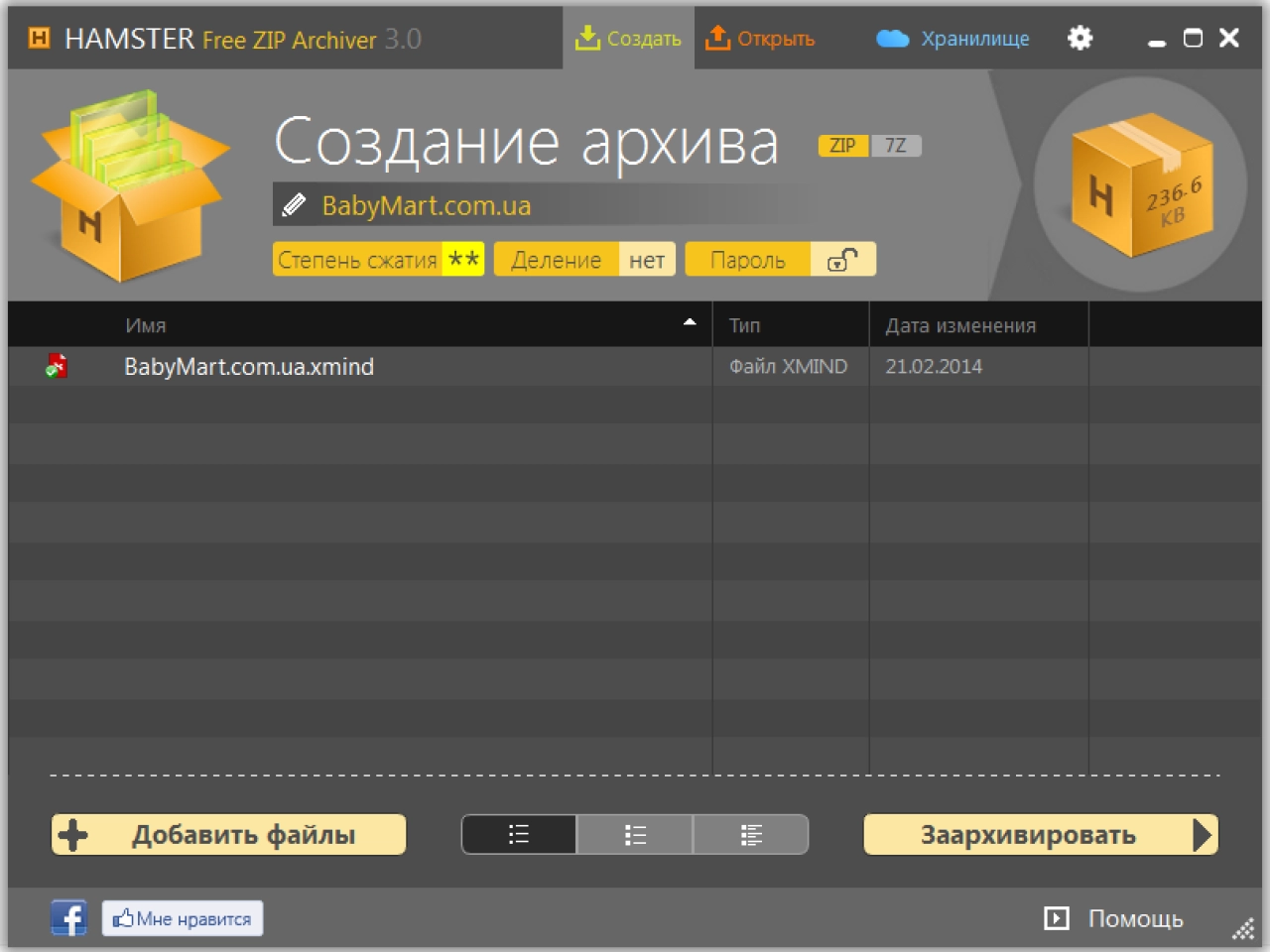
Task: Click the XMIND file icon in the list
Action: (57, 366)
